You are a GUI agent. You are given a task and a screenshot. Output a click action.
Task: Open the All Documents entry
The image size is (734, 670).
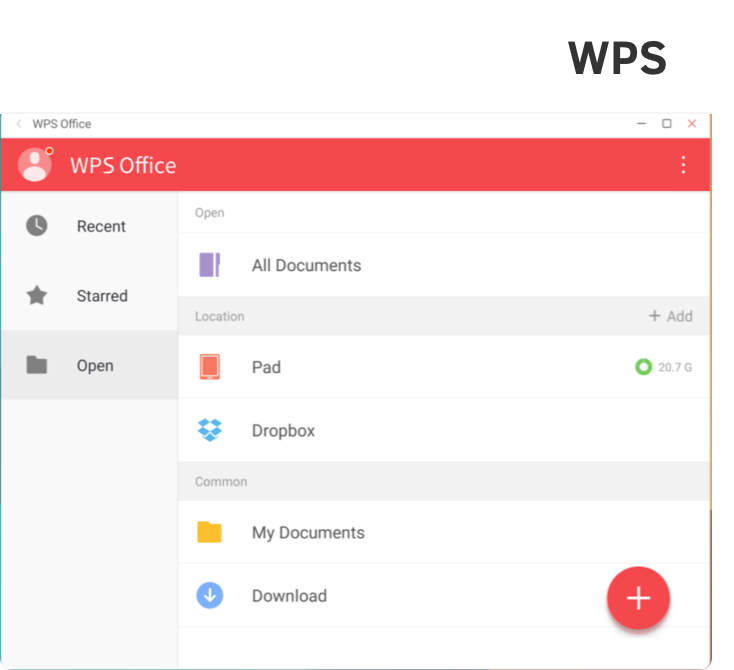306,266
